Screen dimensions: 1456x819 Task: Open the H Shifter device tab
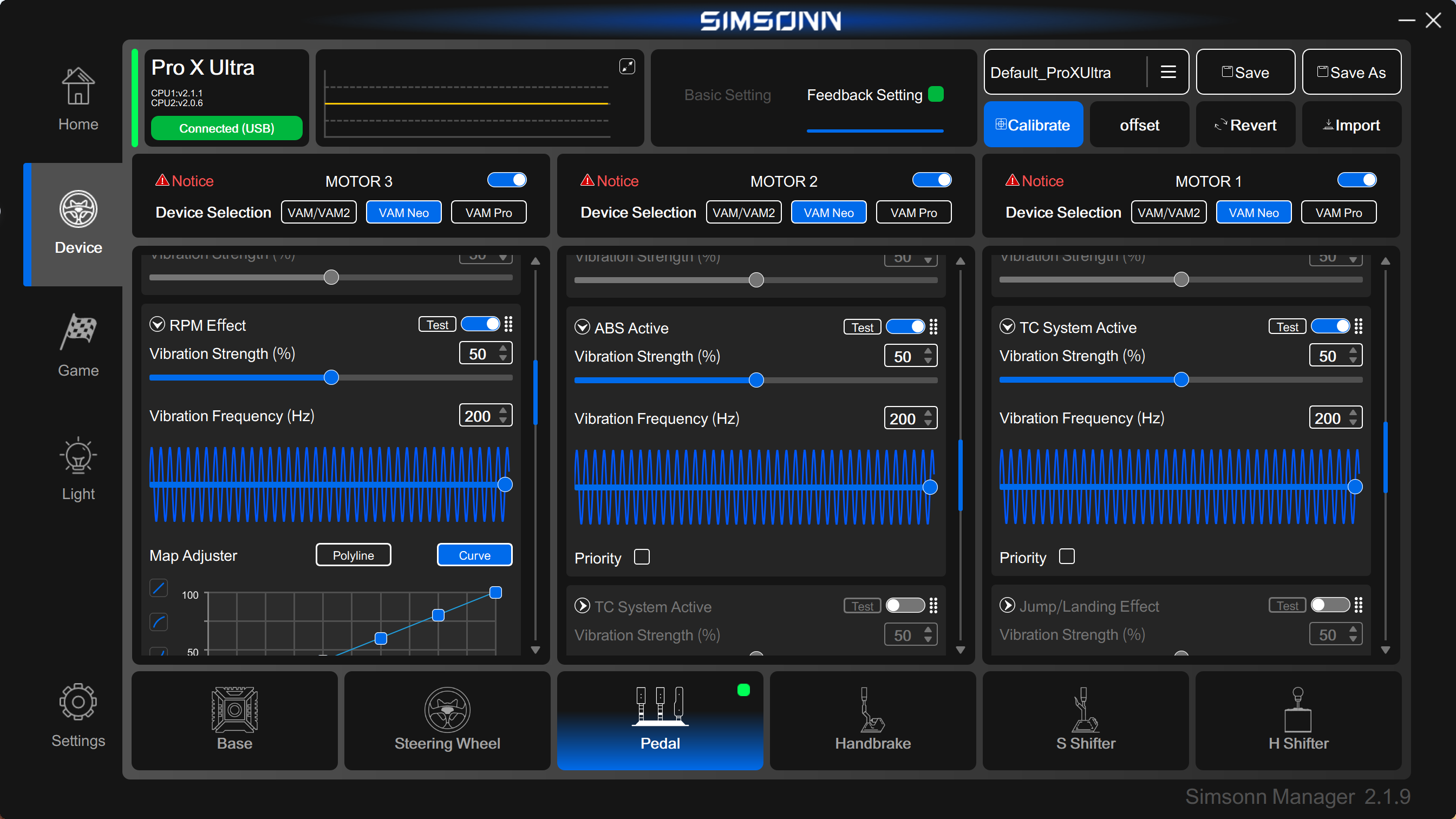1298,720
